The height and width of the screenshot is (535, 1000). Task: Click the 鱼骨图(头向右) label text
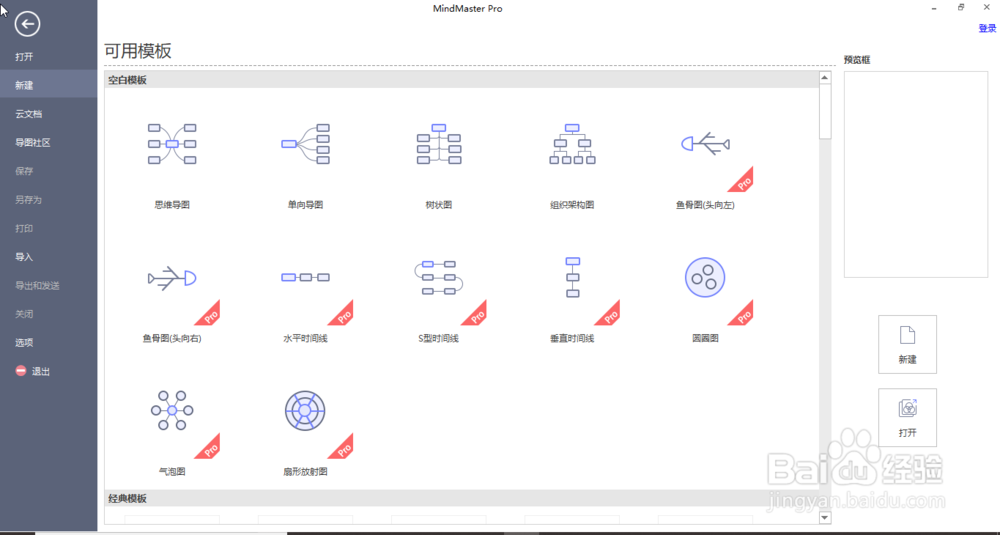point(172,338)
